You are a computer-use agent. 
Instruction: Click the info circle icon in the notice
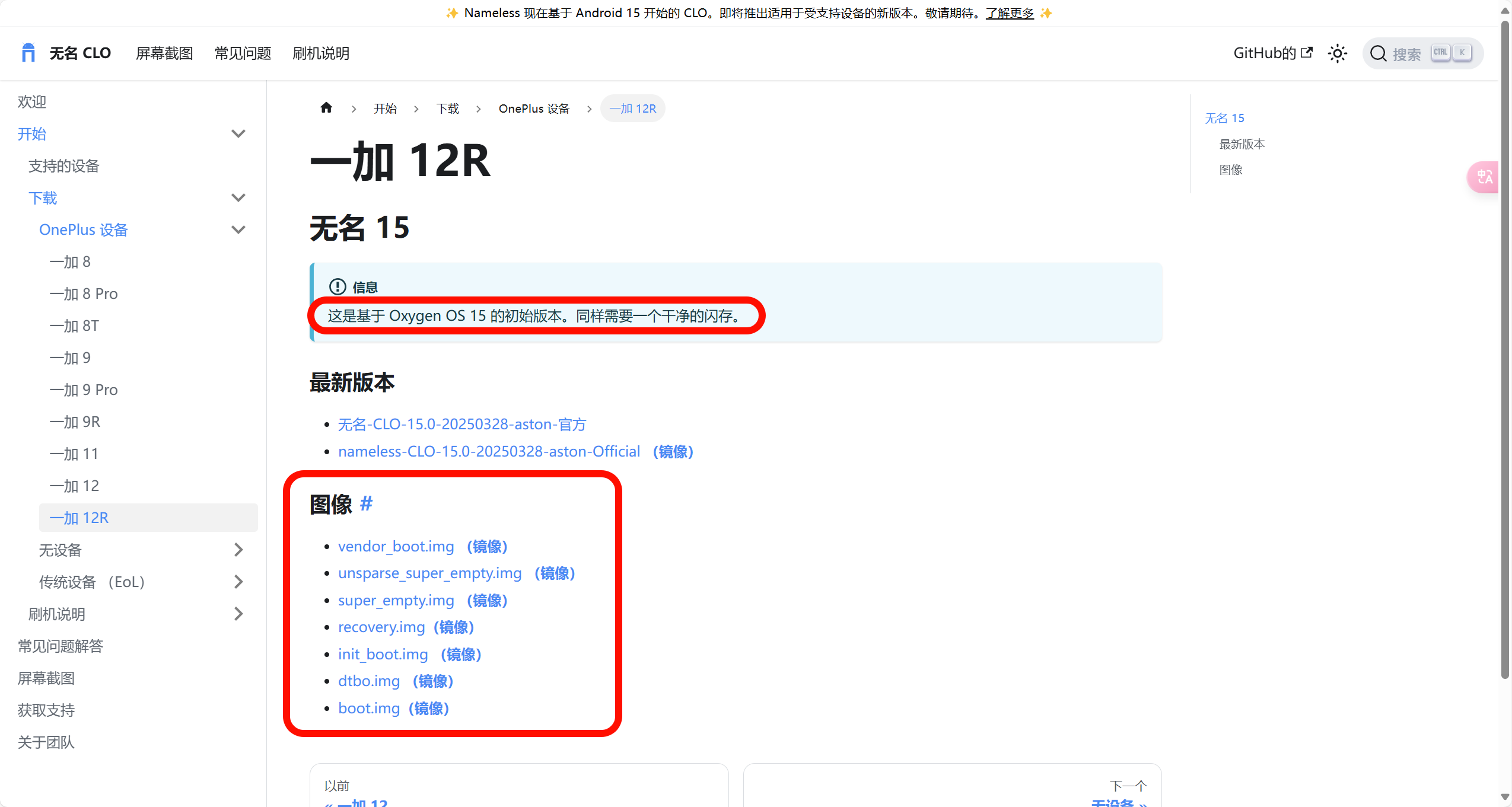tap(337, 287)
